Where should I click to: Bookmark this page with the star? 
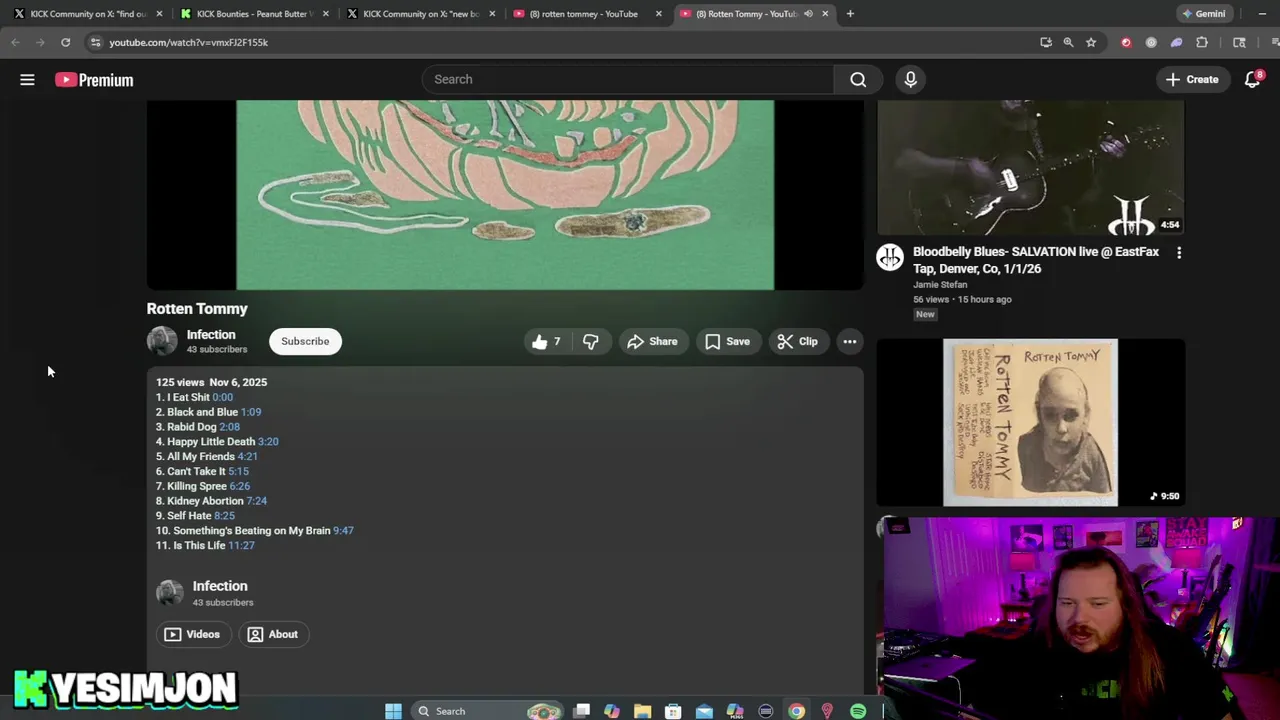[x=1091, y=42]
